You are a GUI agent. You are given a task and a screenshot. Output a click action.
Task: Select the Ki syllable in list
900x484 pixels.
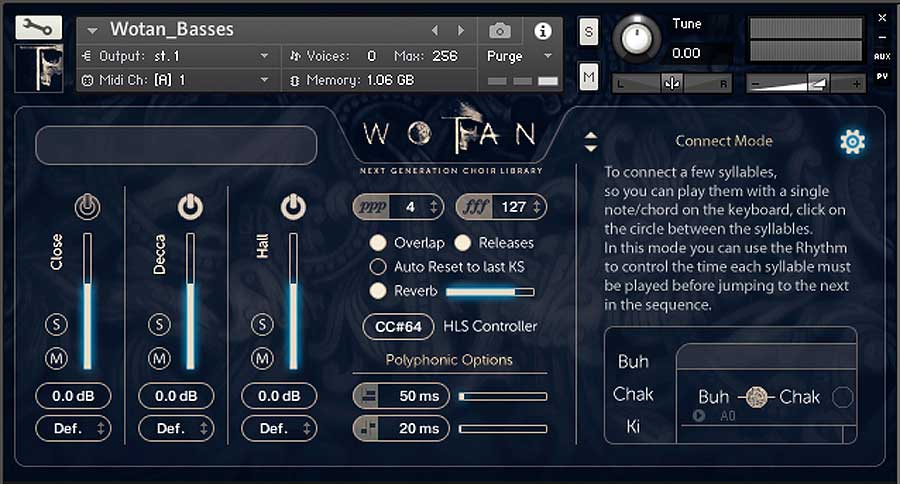633,427
